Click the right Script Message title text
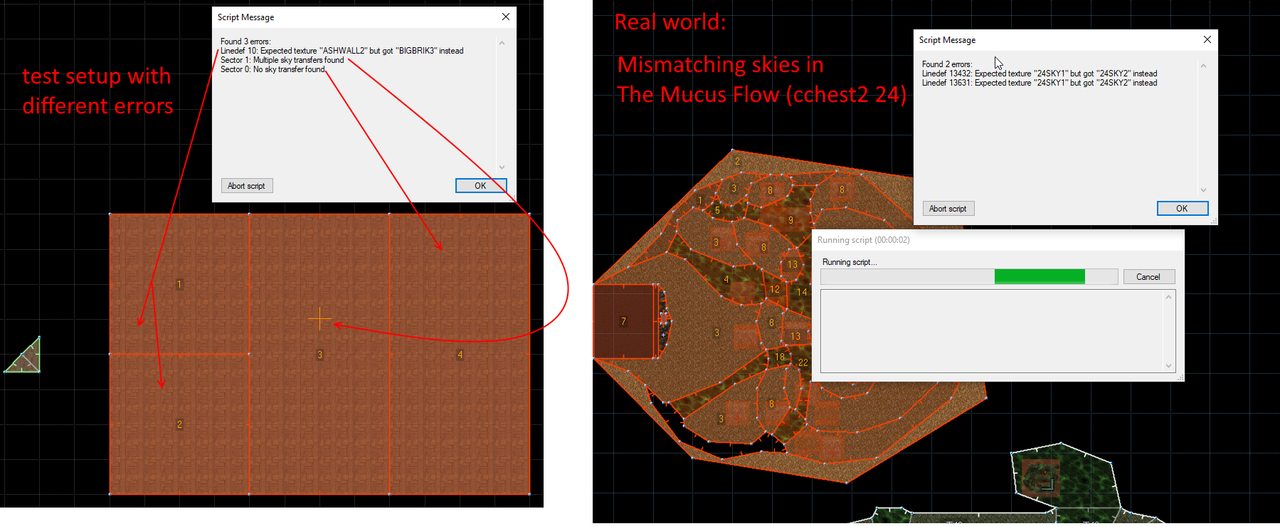The height and width of the screenshot is (527, 1280). click(948, 40)
